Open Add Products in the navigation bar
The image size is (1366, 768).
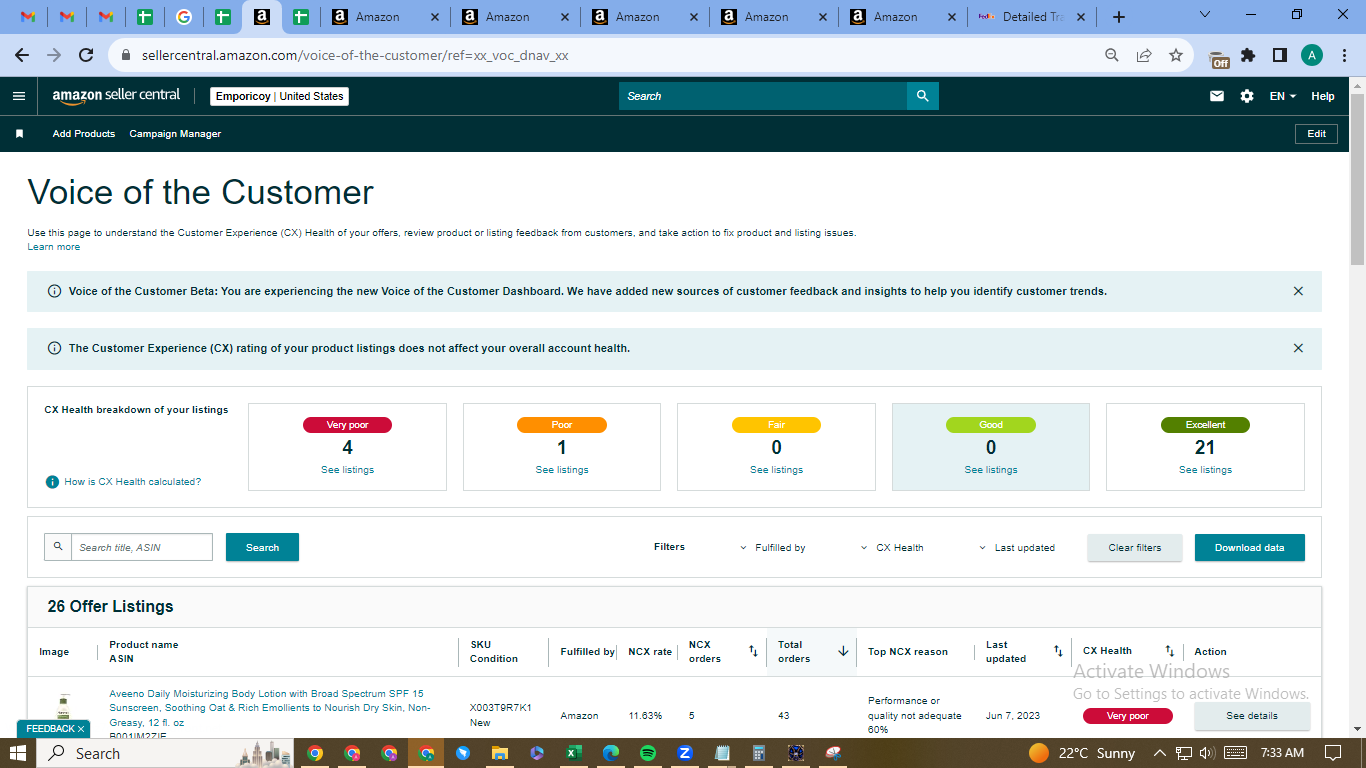(x=84, y=134)
